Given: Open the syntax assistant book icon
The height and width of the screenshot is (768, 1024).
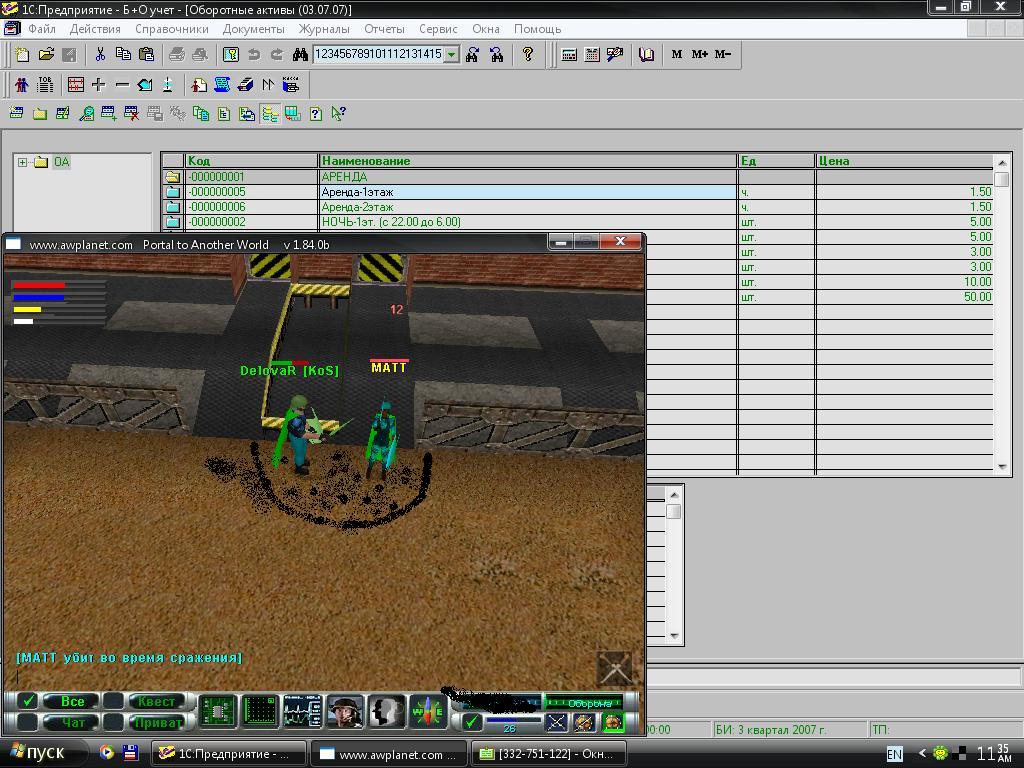Looking at the screenshot, I should coord(646,55).
